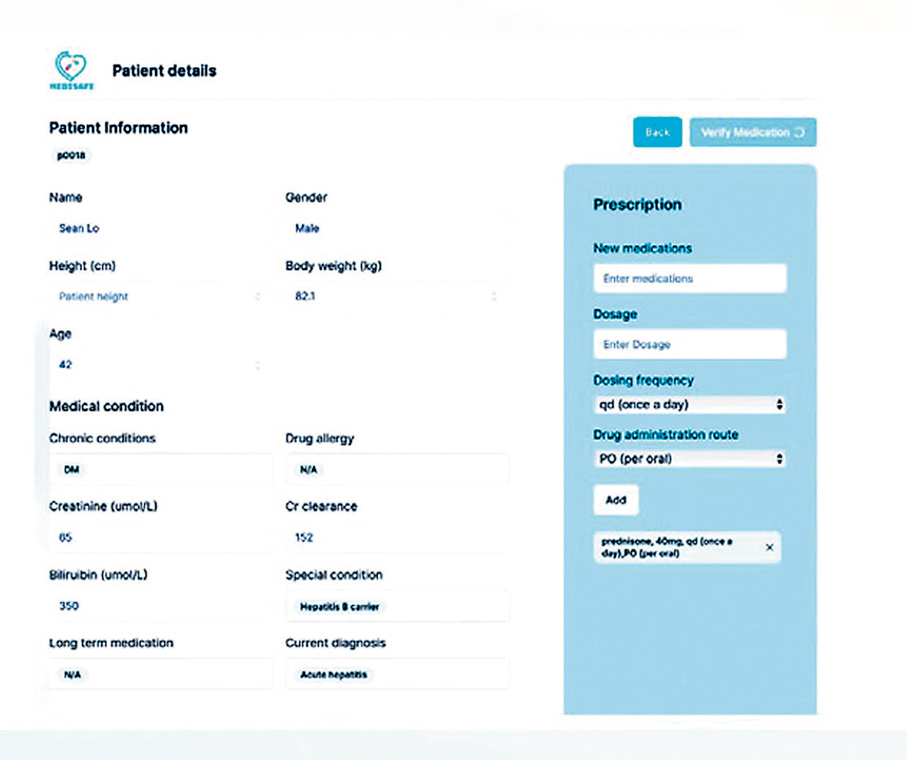Click the Age field stepper arrows
907x760 pixels.
coord(258,365)
